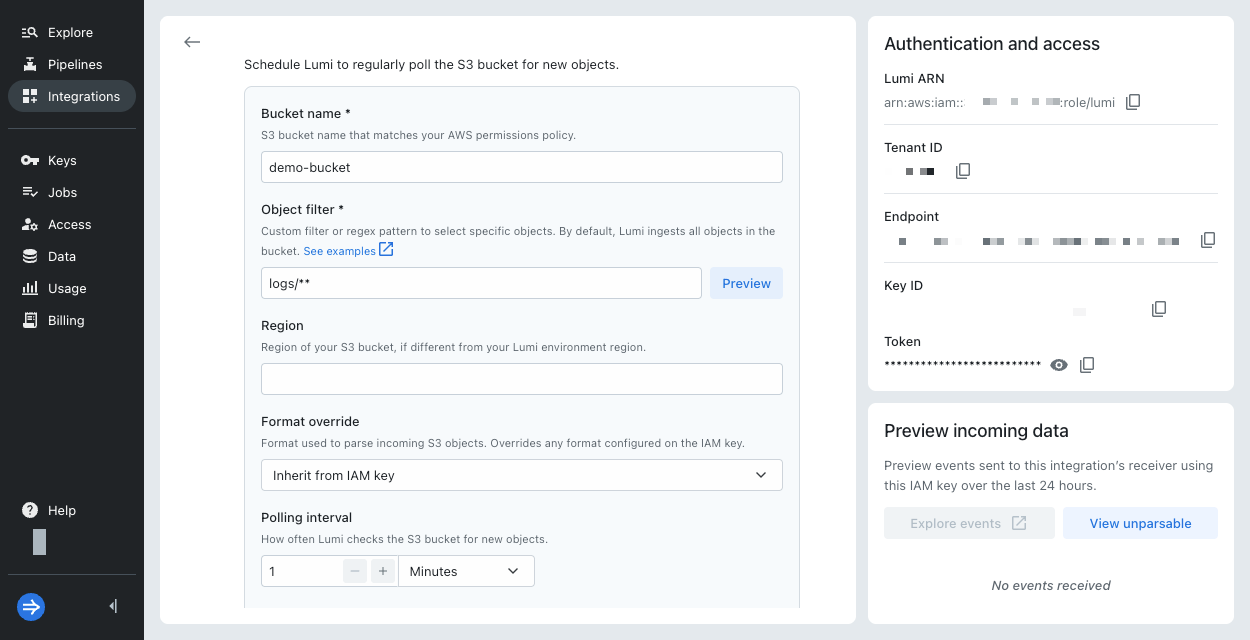1250x640 pixels.
Task: Click the View unparsable button
Action: click(x=1140, y=523)
